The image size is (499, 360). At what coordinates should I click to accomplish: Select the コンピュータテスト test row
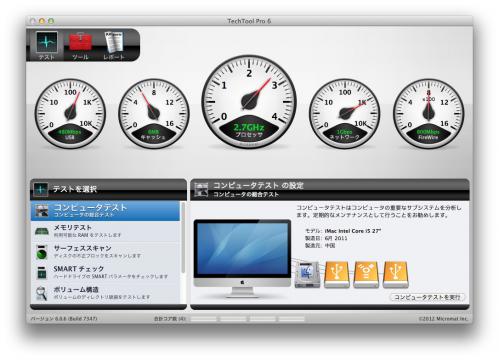105,211
